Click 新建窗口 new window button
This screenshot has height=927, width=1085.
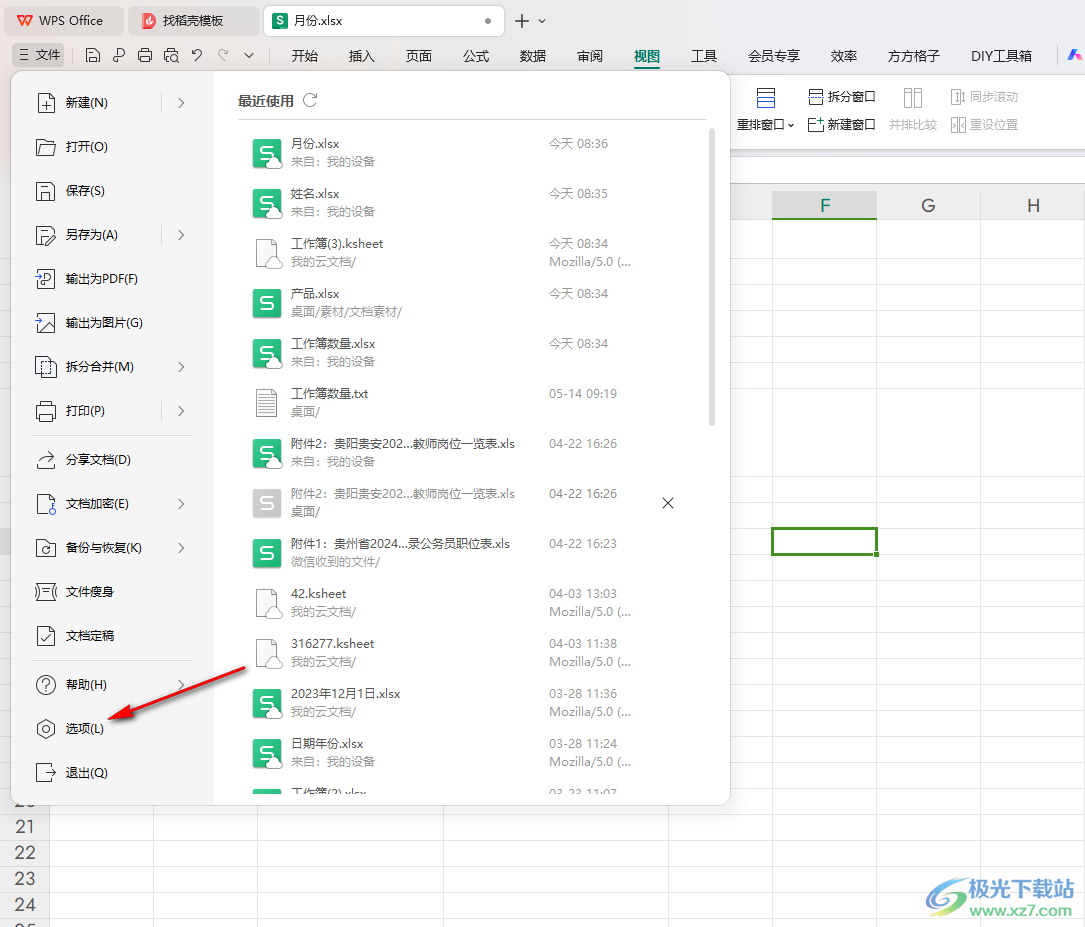(x=841, y=125)
